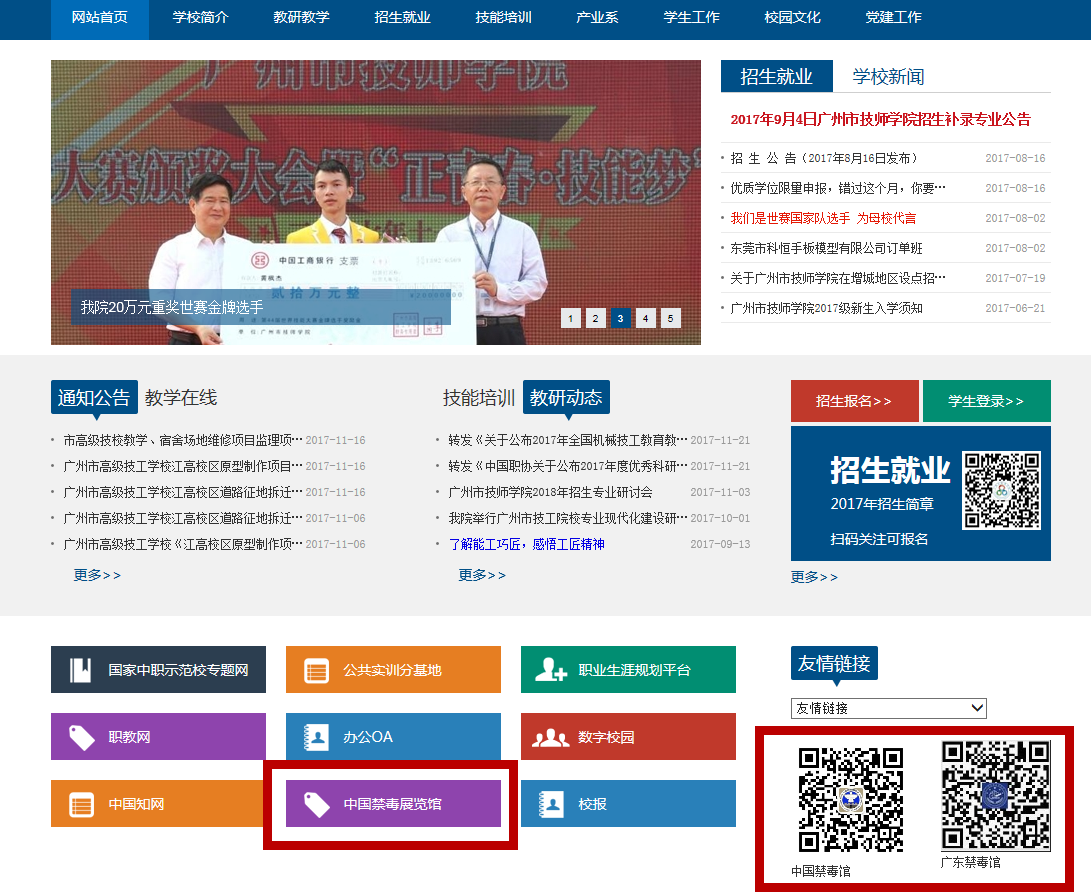Open the 招生就业 2017年招生简章 banner

[921, 494]
